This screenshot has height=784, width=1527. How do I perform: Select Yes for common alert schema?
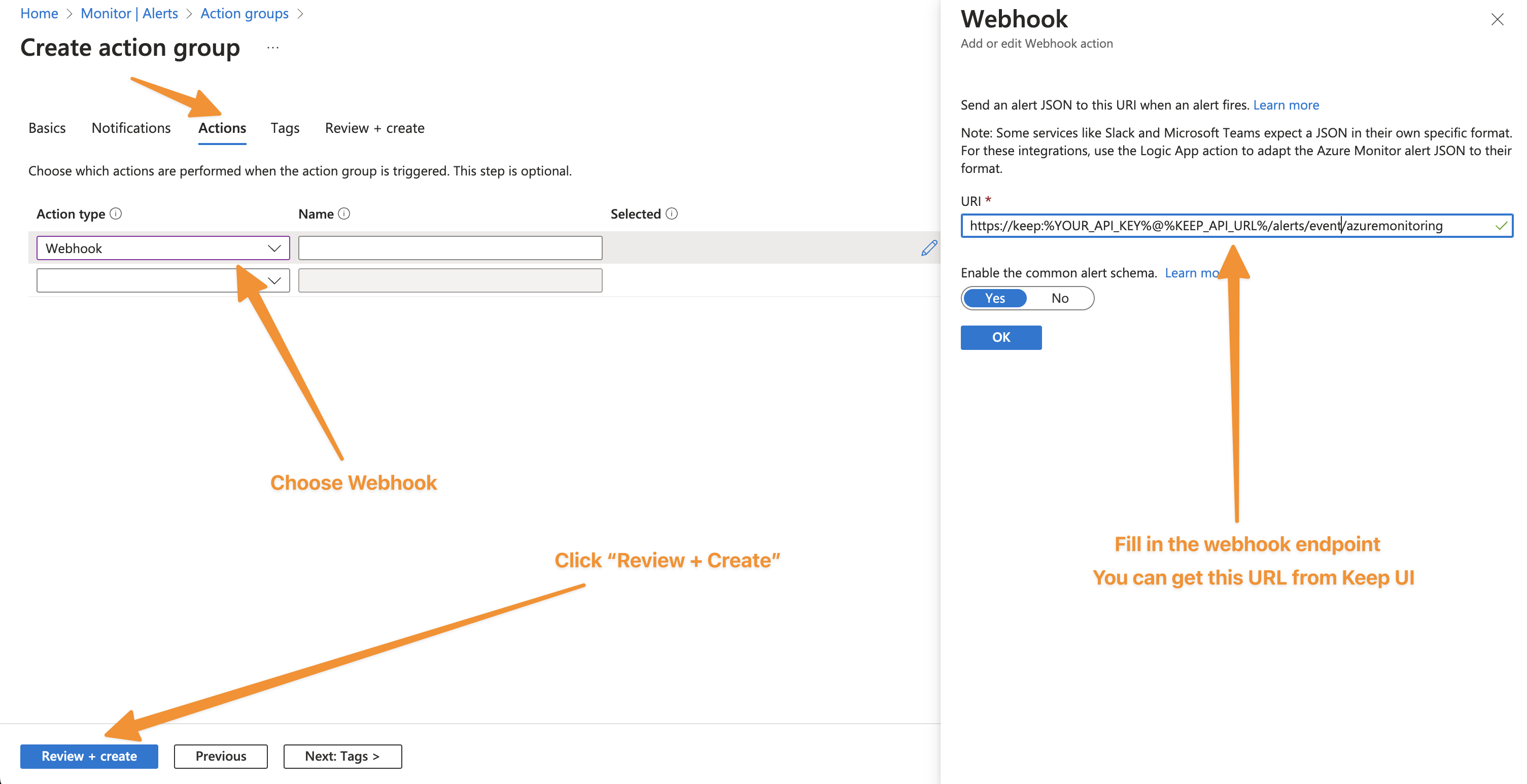point(995,298)
